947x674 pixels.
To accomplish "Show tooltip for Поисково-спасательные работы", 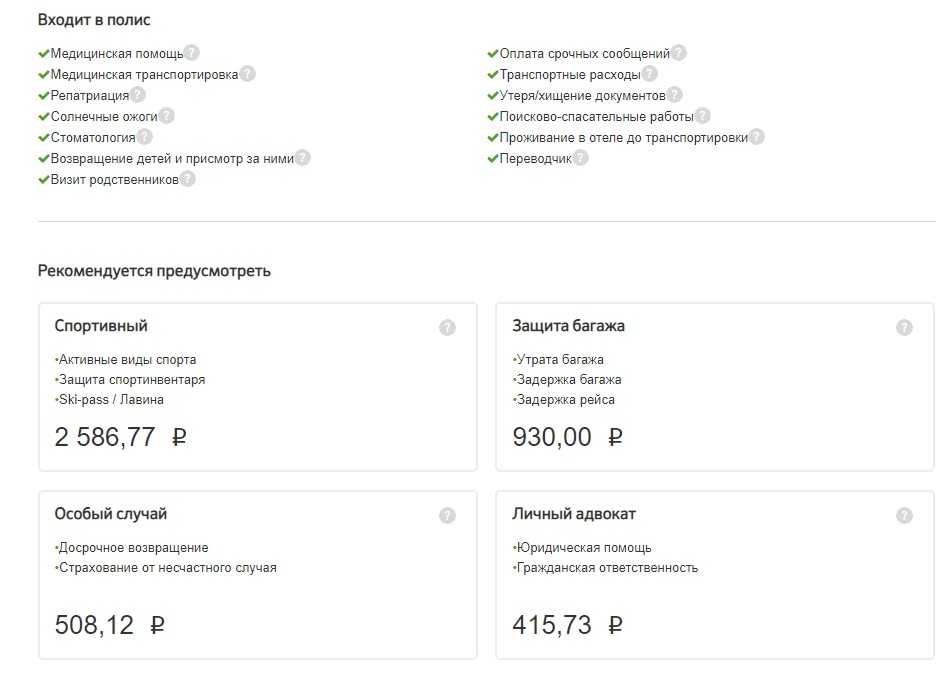I will [703, 116].
